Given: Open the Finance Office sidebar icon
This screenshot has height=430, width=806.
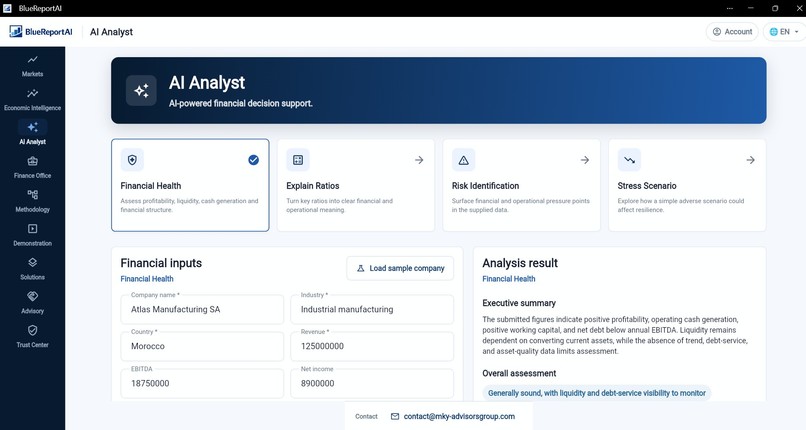Looking at the screenshot, I should pyautogui.click(x=32, y=161).
